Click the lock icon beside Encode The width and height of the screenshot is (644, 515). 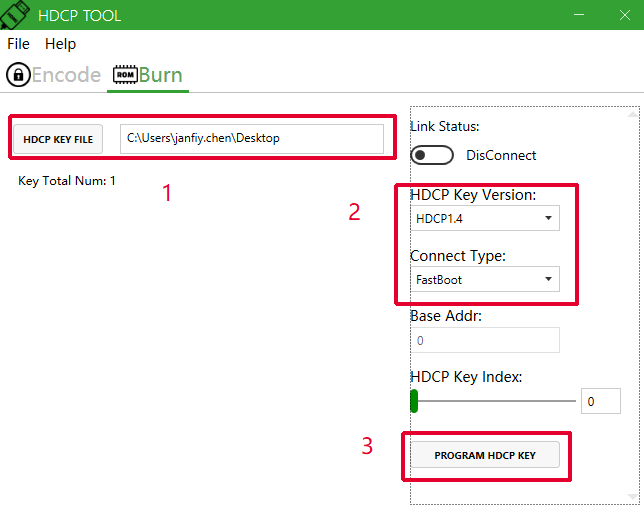[18, 75]
